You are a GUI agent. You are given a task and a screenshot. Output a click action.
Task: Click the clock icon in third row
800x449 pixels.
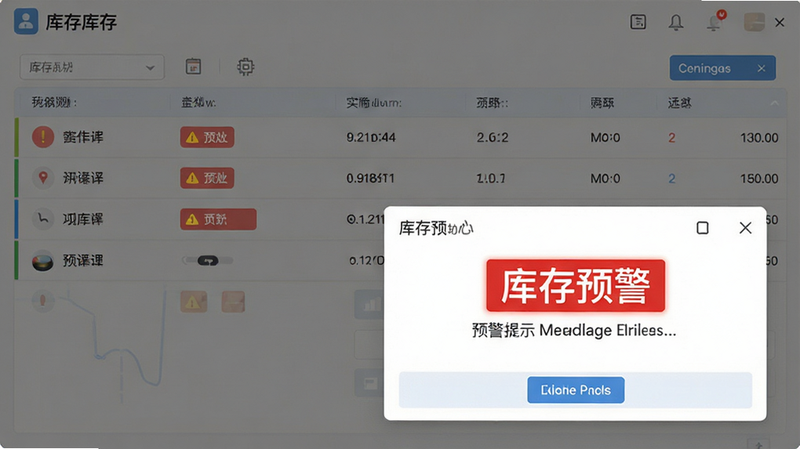[x=43, y=219]
